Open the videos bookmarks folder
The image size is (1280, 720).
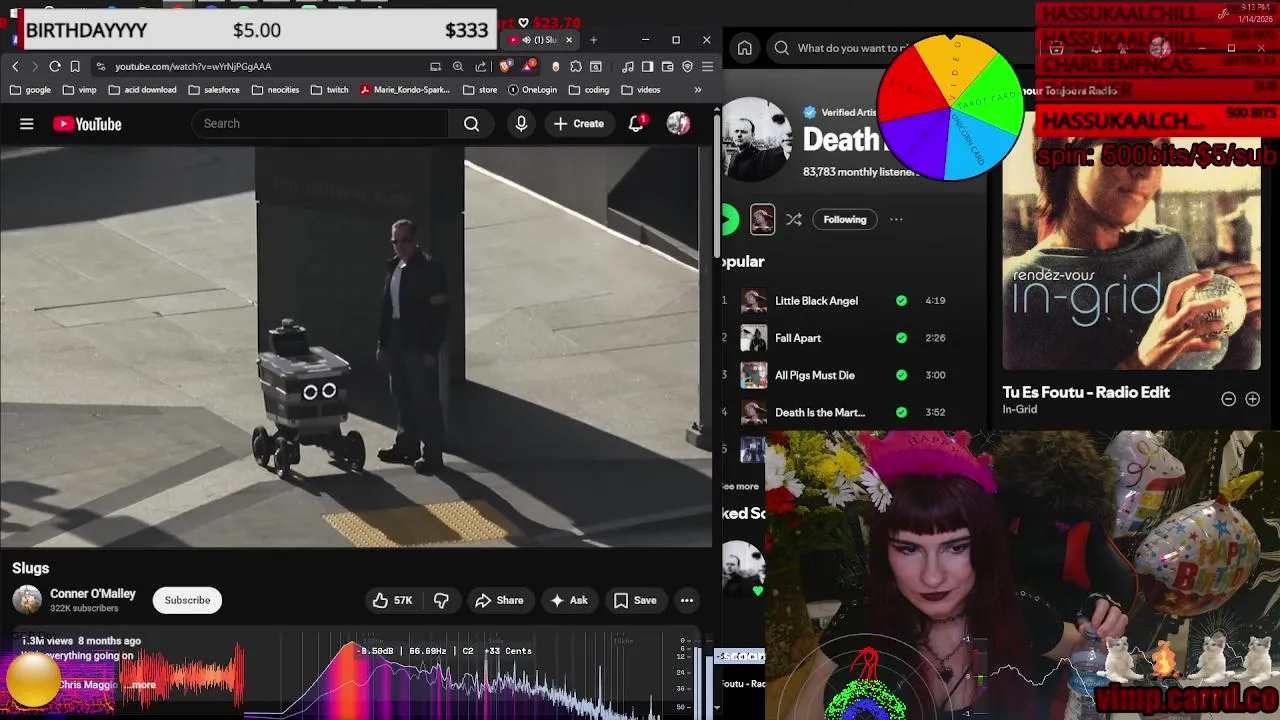click(x=641, y=89)
